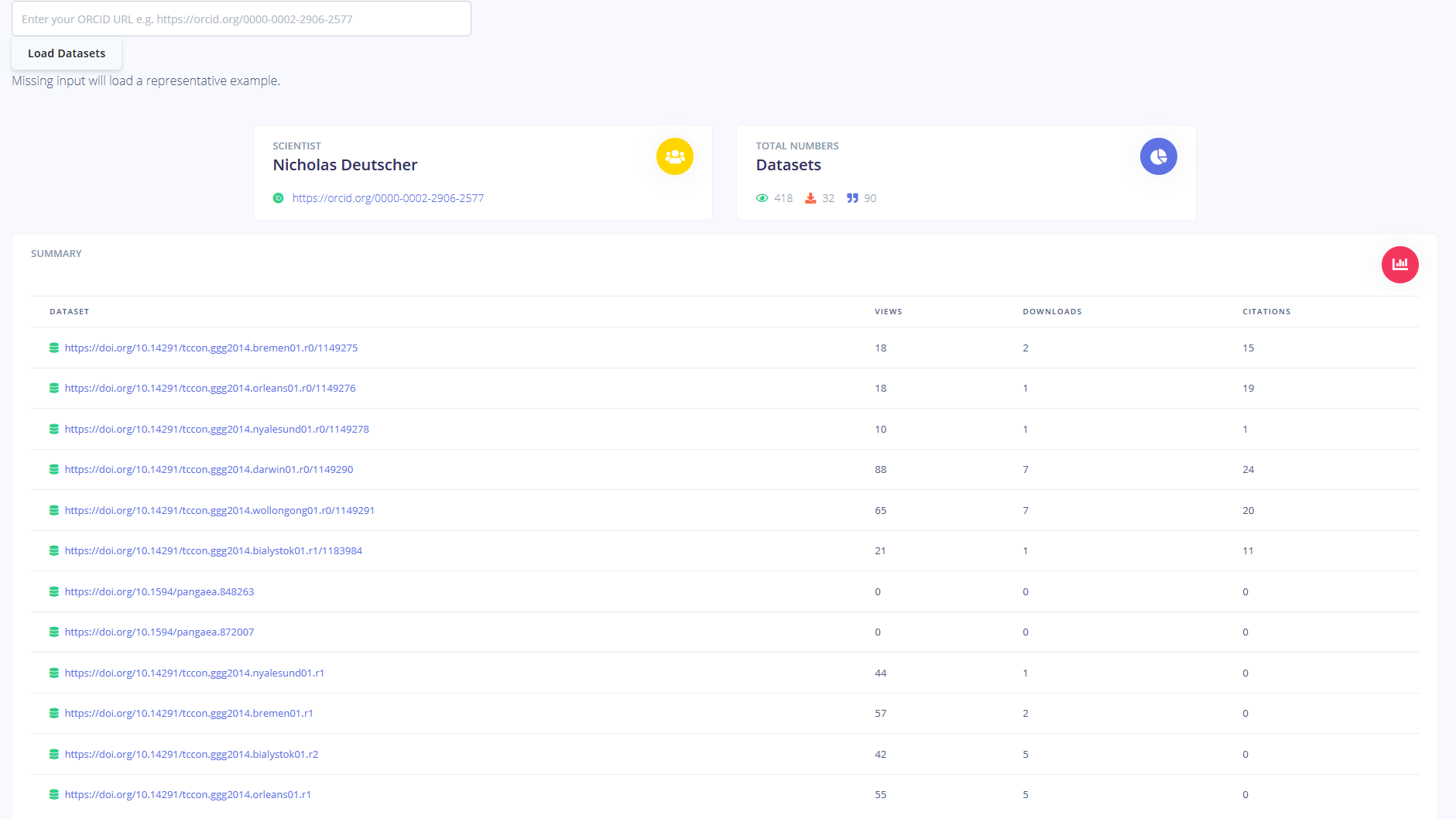
Task: Open the Nicholas Deutscher ORCID profile link
Action: tap(388, 198)
